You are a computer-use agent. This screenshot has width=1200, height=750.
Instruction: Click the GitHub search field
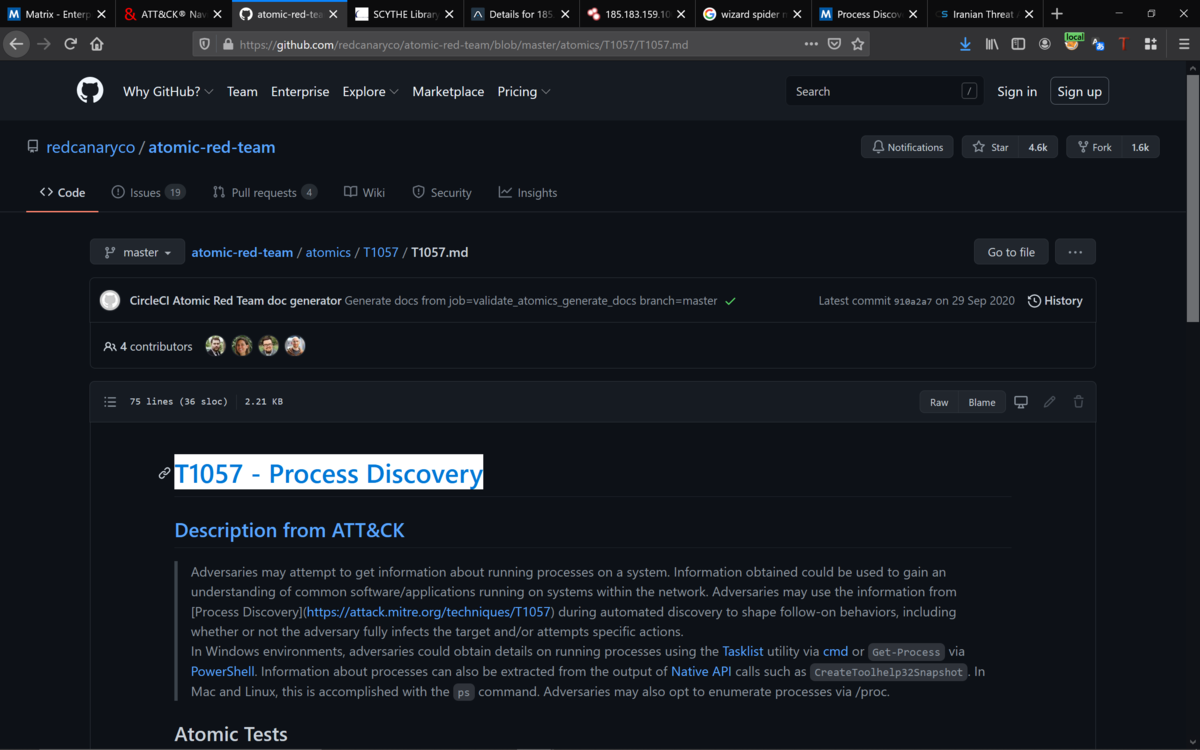(x=885, y=91)
